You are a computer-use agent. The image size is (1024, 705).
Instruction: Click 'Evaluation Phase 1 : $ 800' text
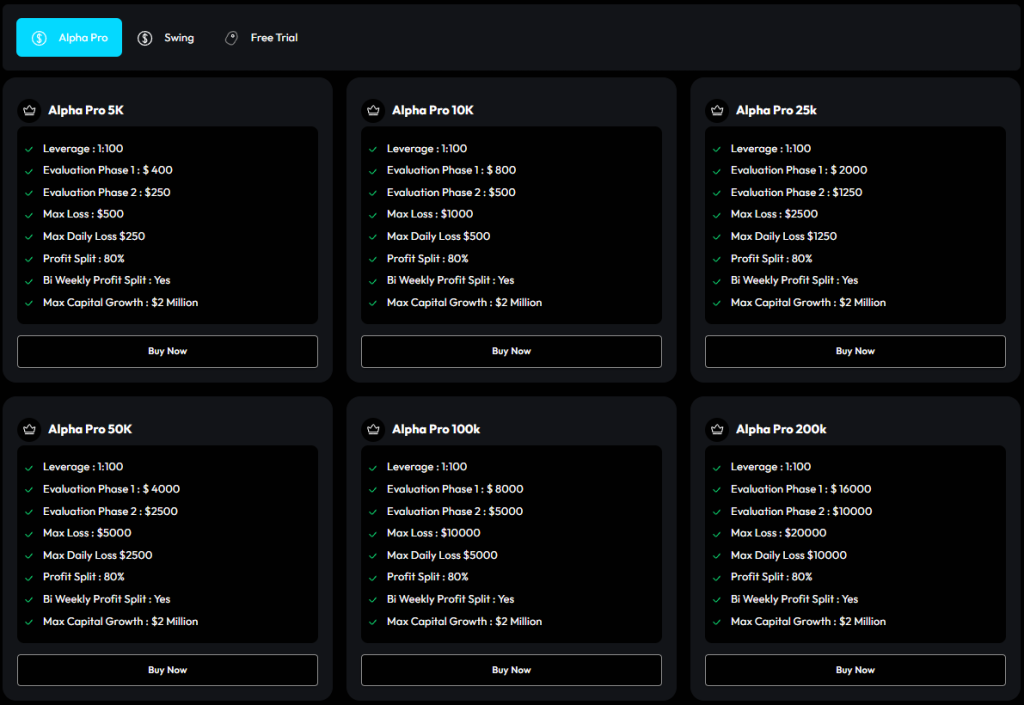[x=451, y=170]
